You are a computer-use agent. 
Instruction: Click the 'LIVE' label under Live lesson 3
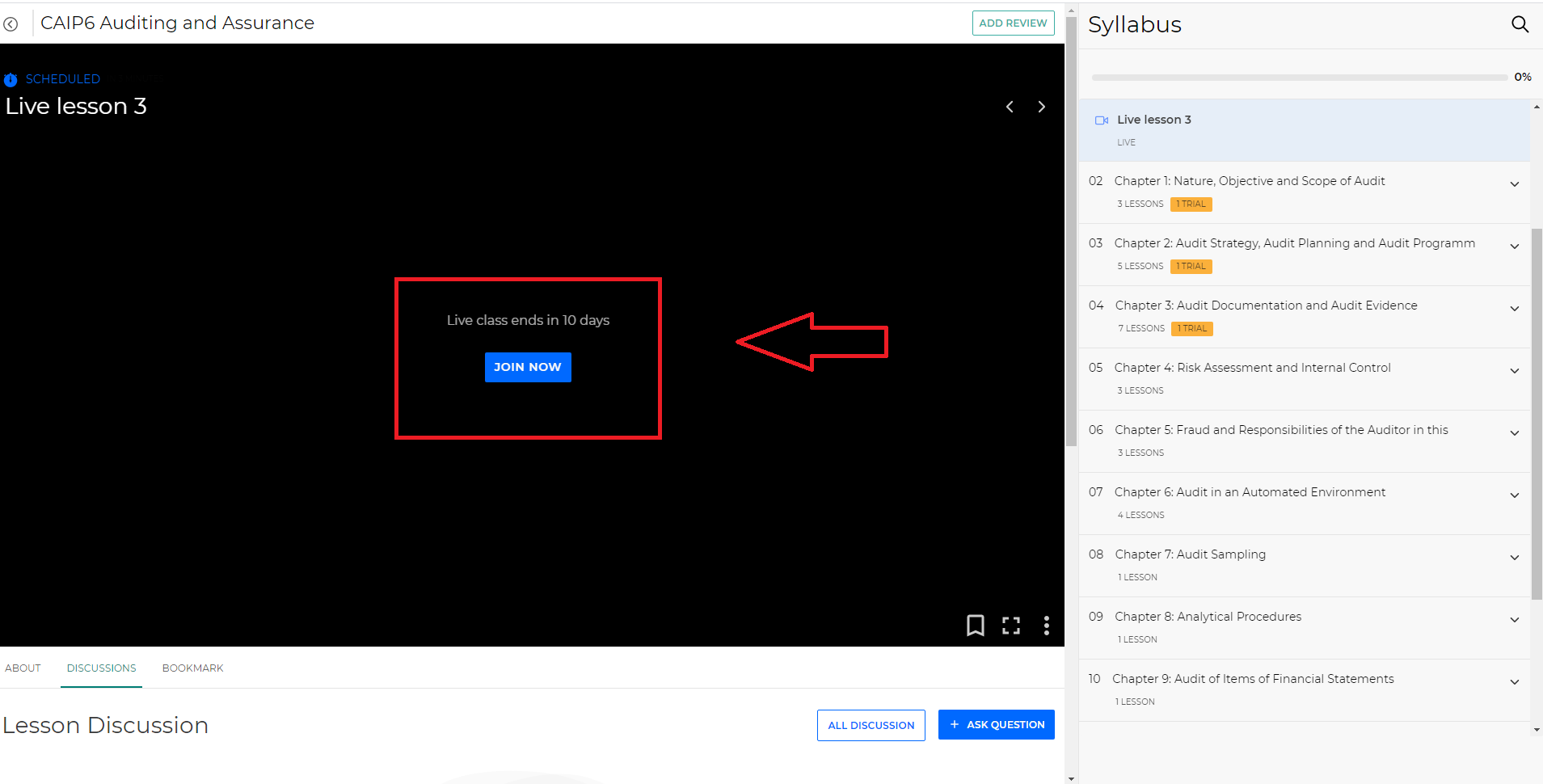tap(1126, 143)
